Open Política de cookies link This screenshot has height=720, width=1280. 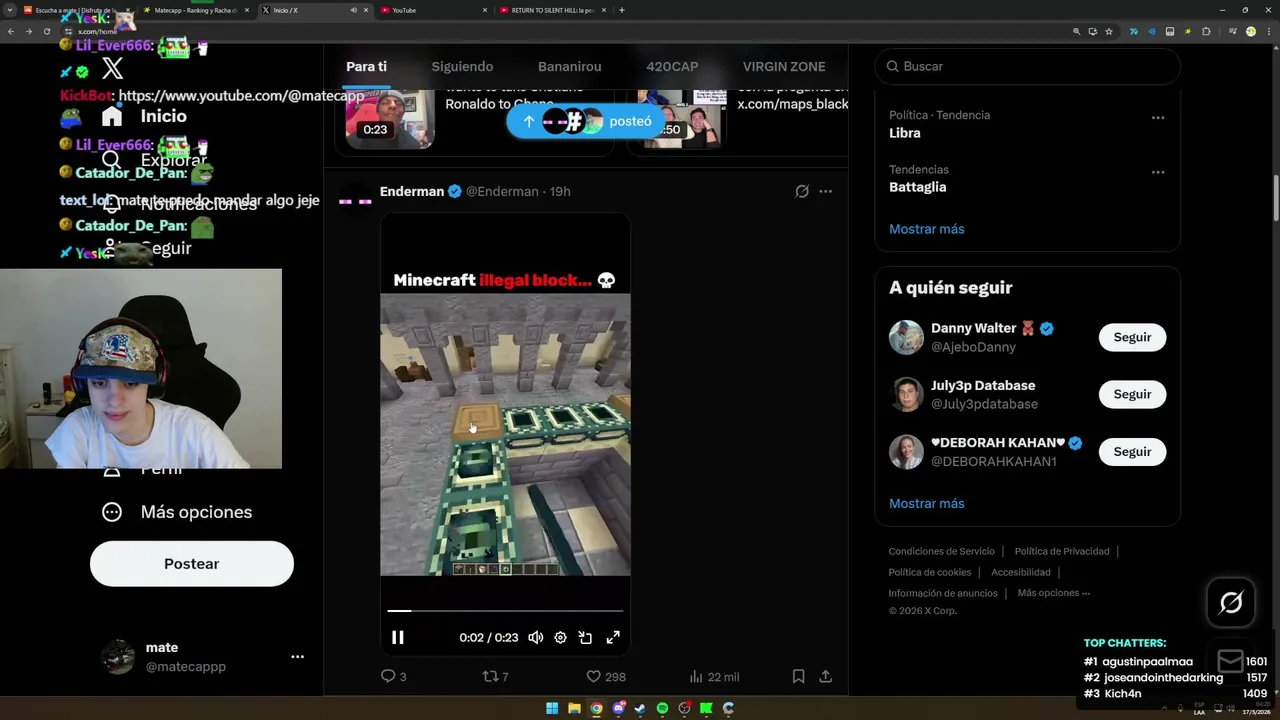[x=929, y=572]
